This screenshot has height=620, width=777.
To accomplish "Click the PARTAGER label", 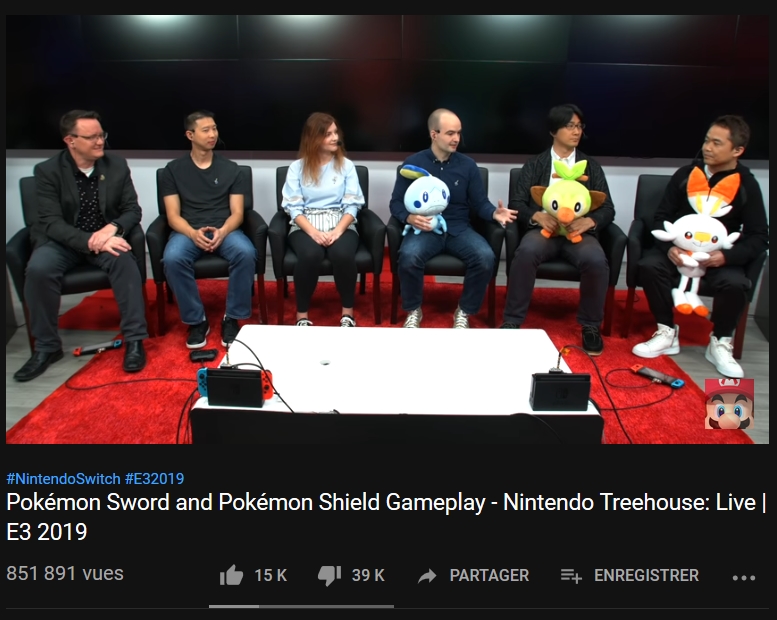I will click(489, 575).
